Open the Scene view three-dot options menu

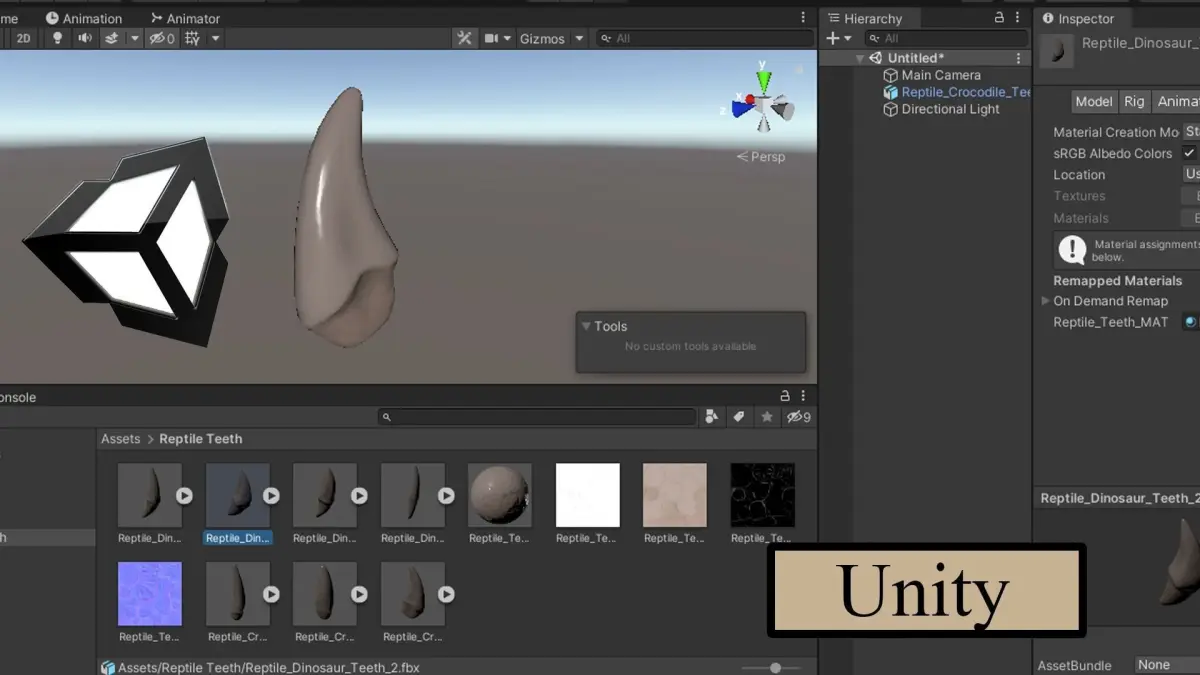(803, 17)
